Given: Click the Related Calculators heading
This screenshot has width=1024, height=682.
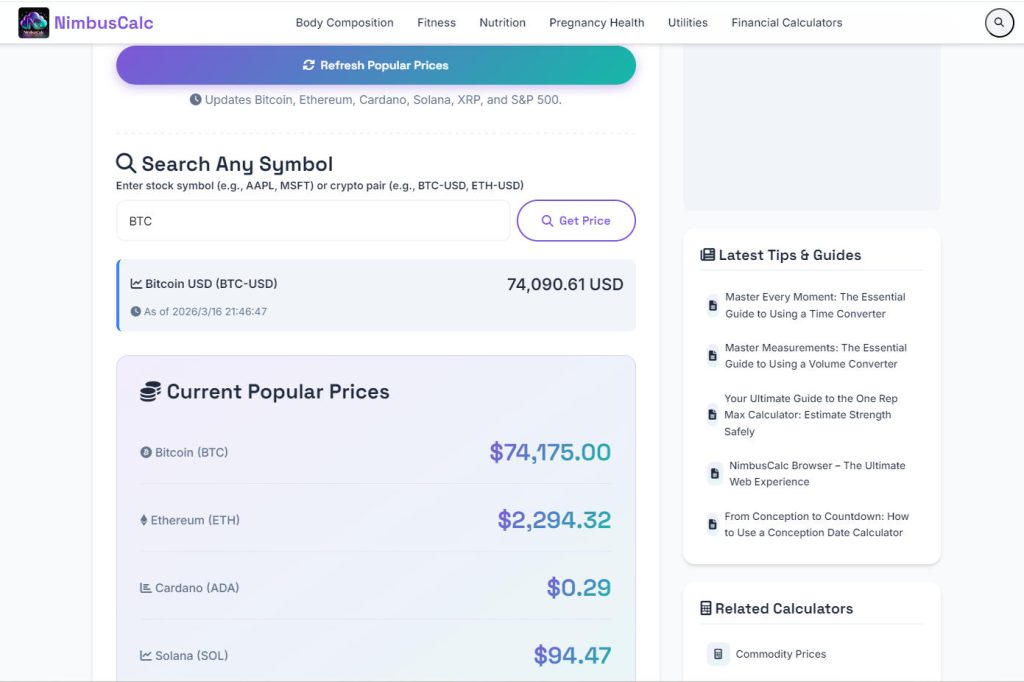Looking at the screenshot, I should 784,608.
